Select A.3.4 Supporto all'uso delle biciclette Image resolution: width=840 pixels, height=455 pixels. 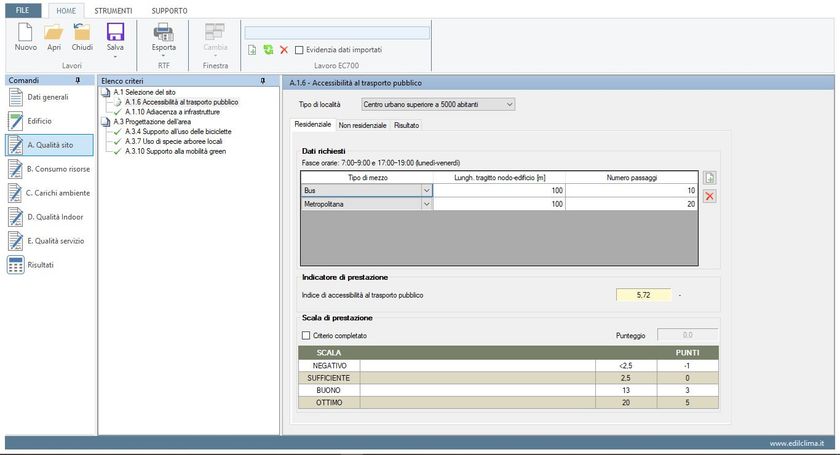[x=178, y=131]
